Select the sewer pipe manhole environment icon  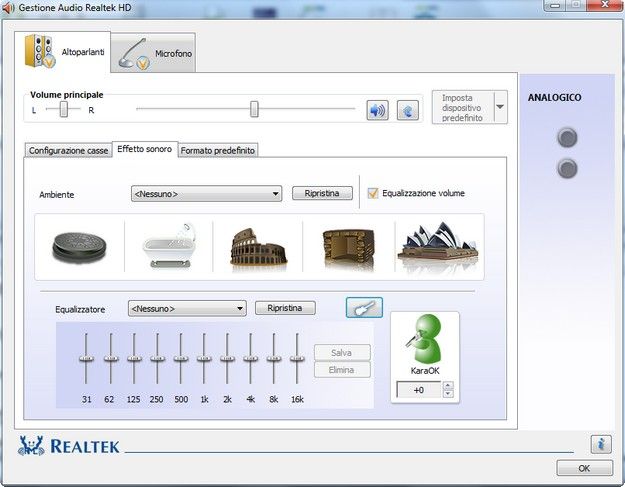(79, 247)
